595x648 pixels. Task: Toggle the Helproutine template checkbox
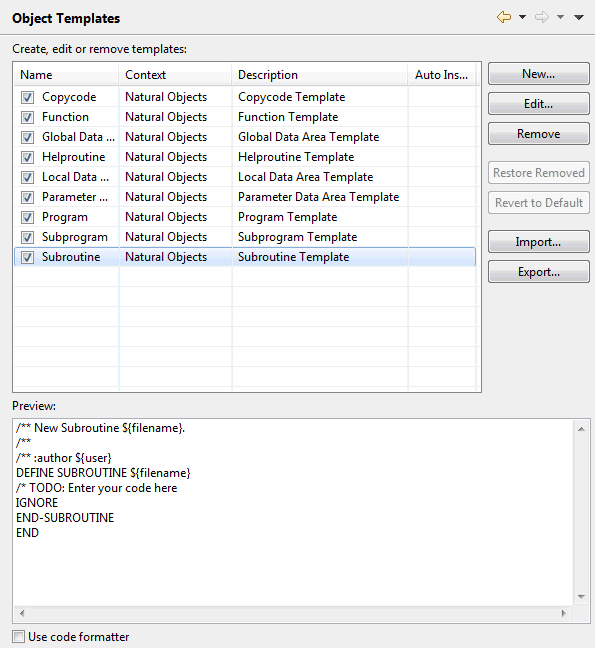[x=27, y=157]
